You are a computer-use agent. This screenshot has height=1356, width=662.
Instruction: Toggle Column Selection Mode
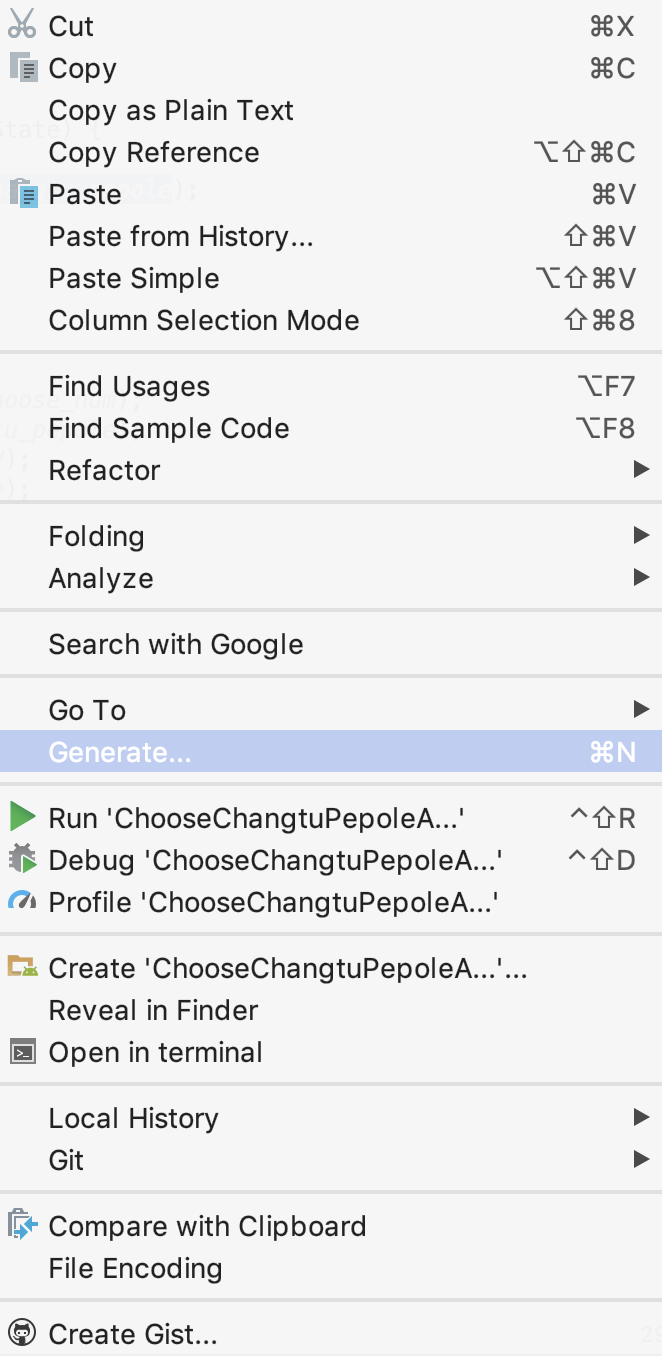tap(204, 320)
